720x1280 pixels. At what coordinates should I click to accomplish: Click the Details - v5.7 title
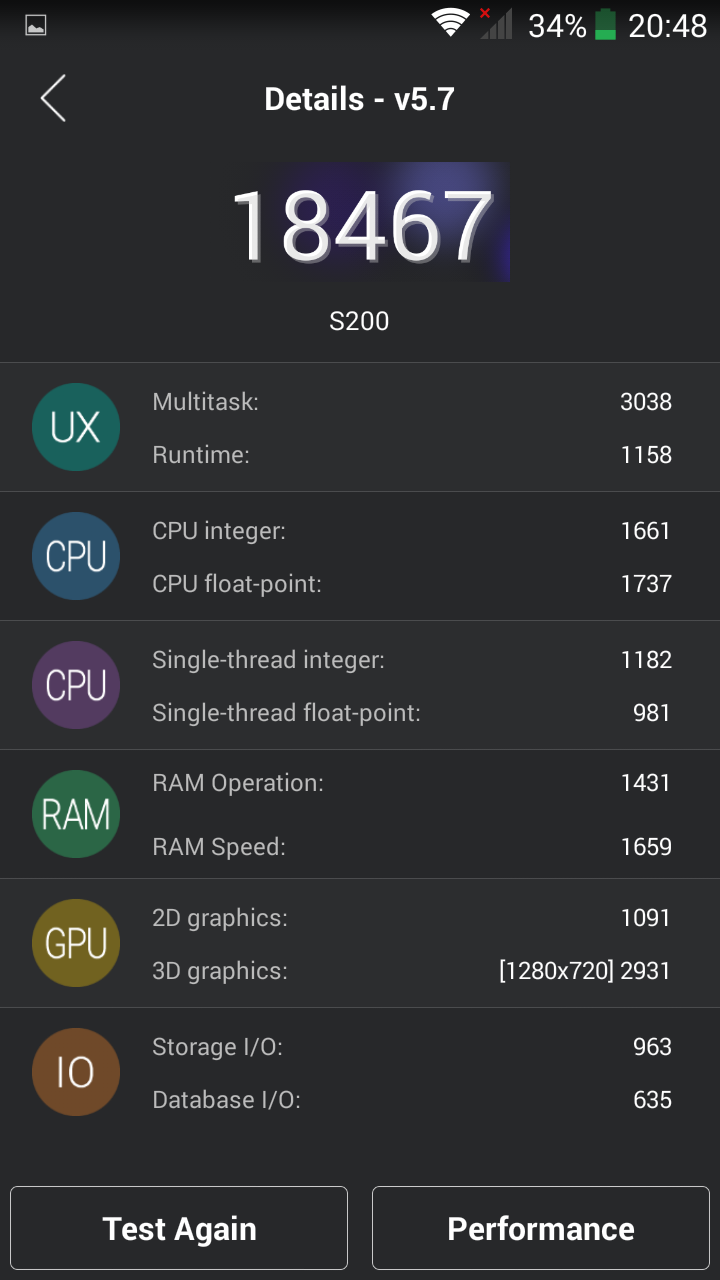(360, 98)
